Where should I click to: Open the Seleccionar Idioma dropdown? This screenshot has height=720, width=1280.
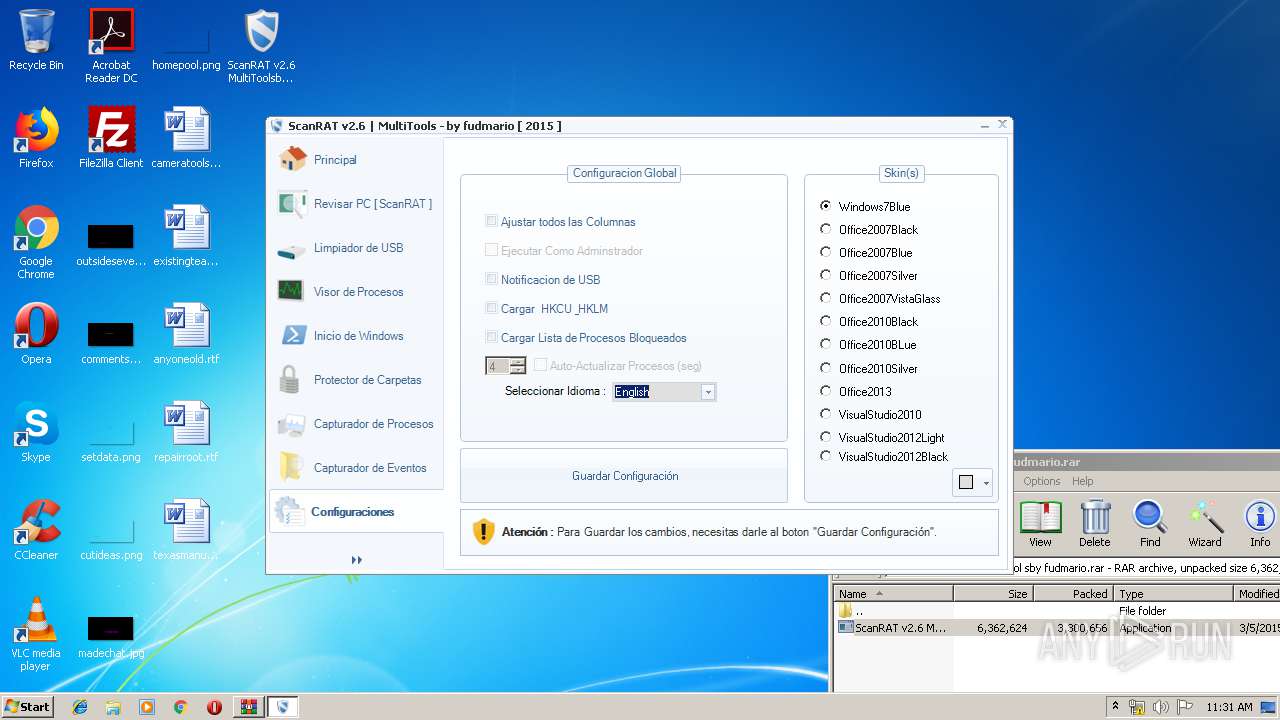pos(708,392)
